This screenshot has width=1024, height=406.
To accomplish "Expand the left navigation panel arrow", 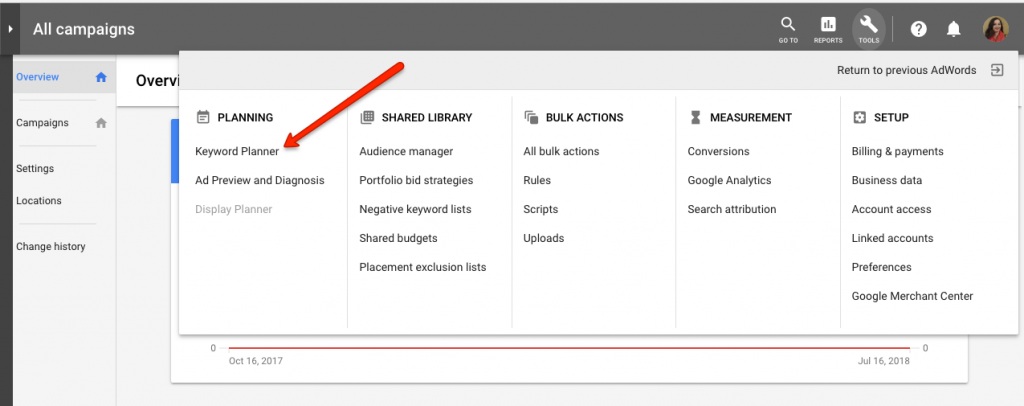I will (x=10, y=29).
